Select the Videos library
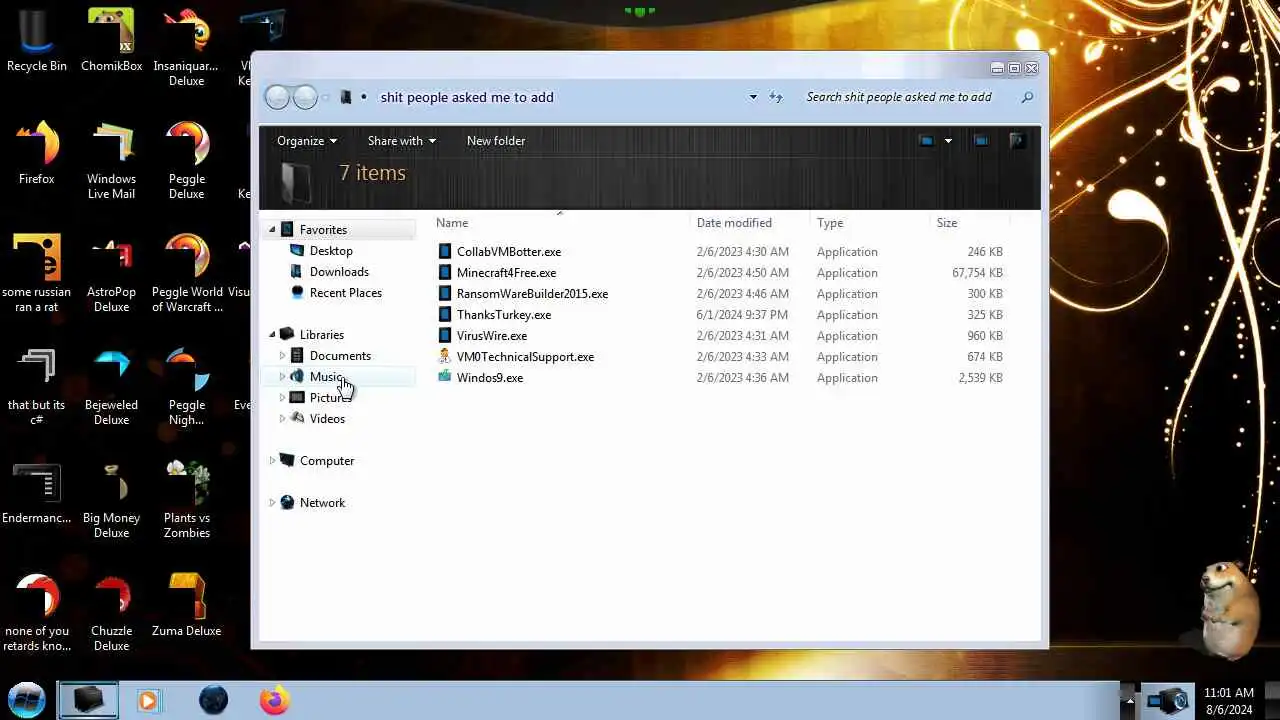The height and width of the screenshot is (720, 1280). click(327, 419)
